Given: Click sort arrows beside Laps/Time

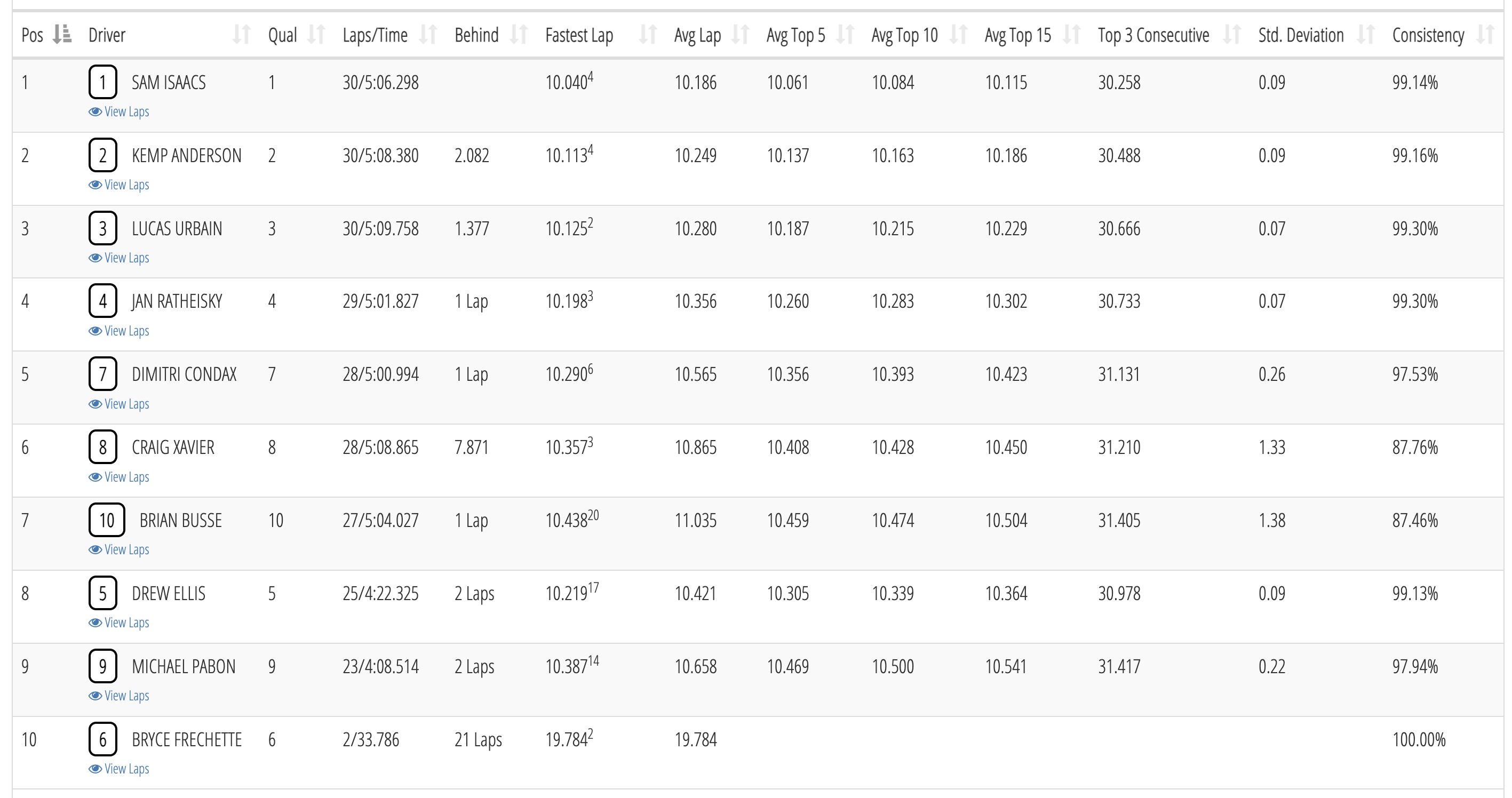Looking at the screenshot, I should point(428,35).
